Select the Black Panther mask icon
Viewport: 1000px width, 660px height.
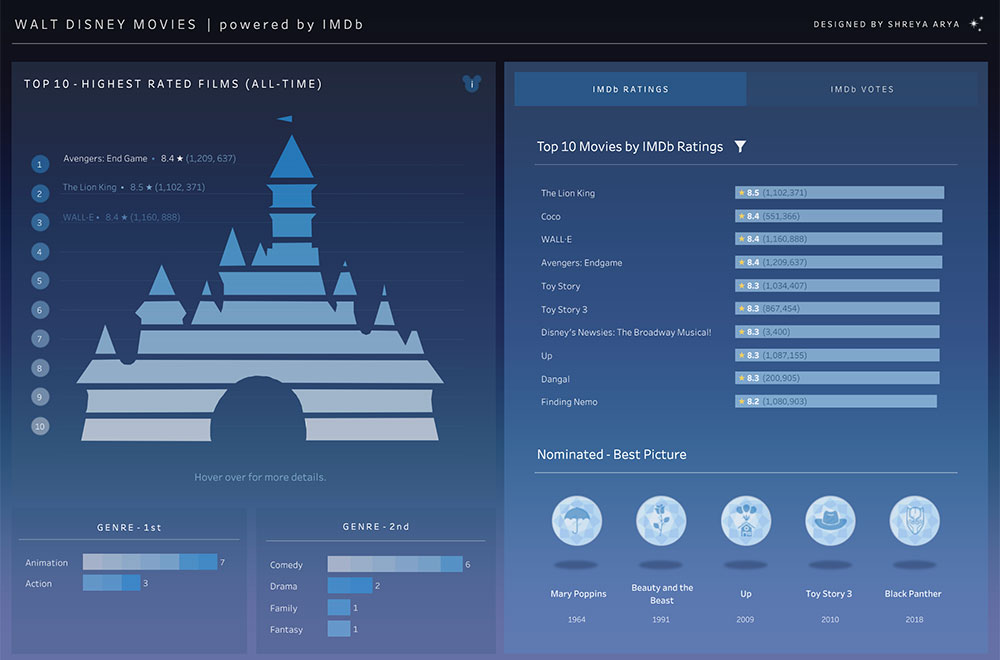[x=914, y=521]
